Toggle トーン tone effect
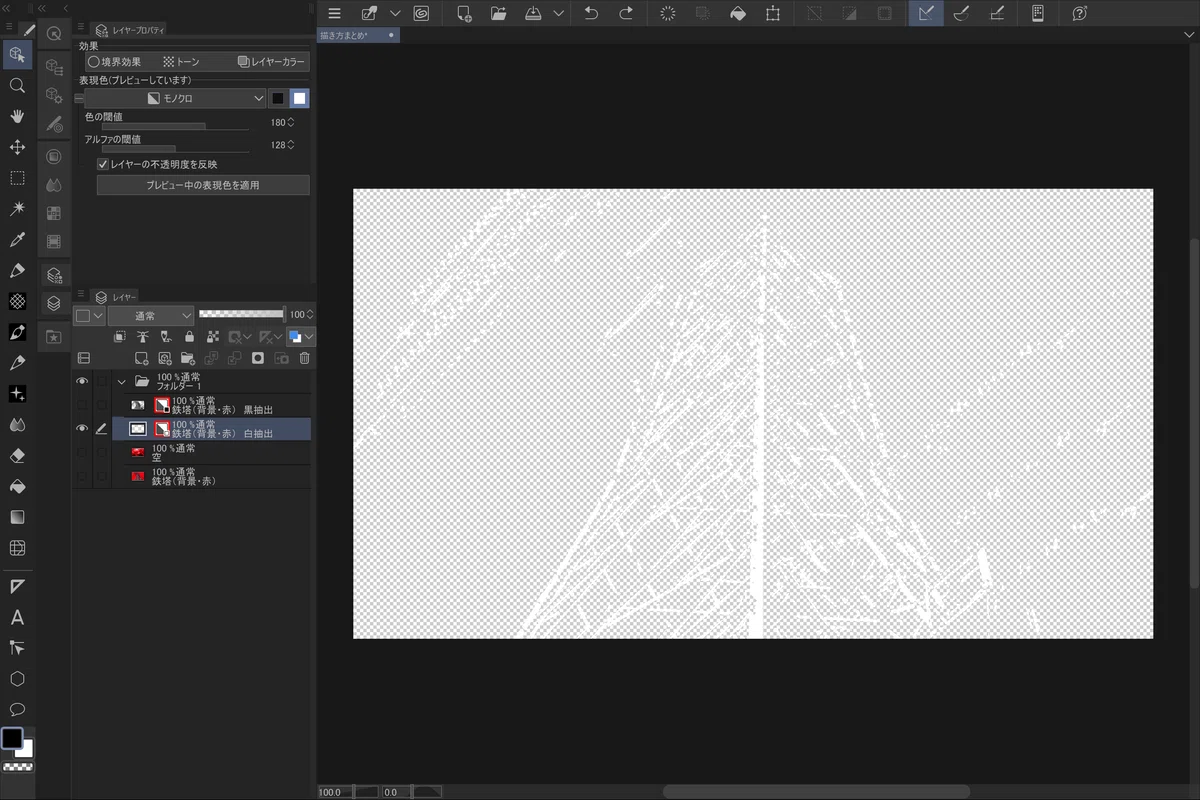The height and width of the screenshot is (800, 1200). pos(183,62)
